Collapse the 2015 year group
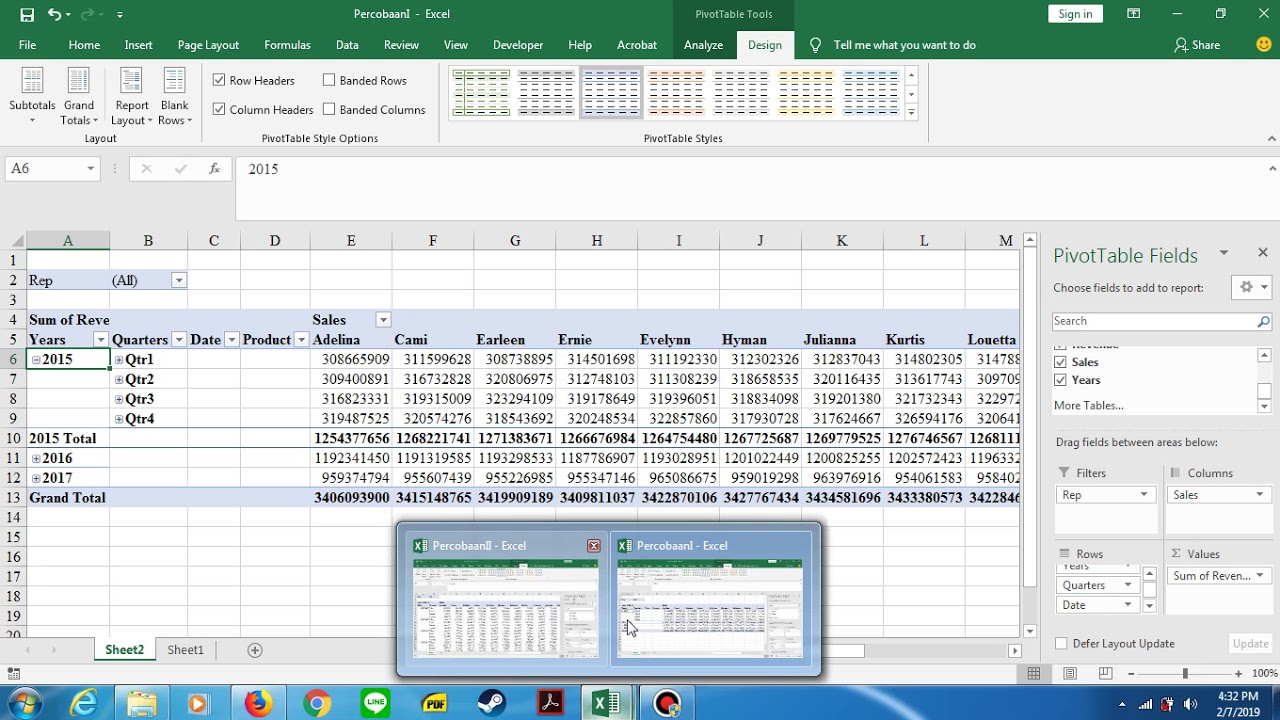Screen dimensions: 1280x720 (36, 360)
